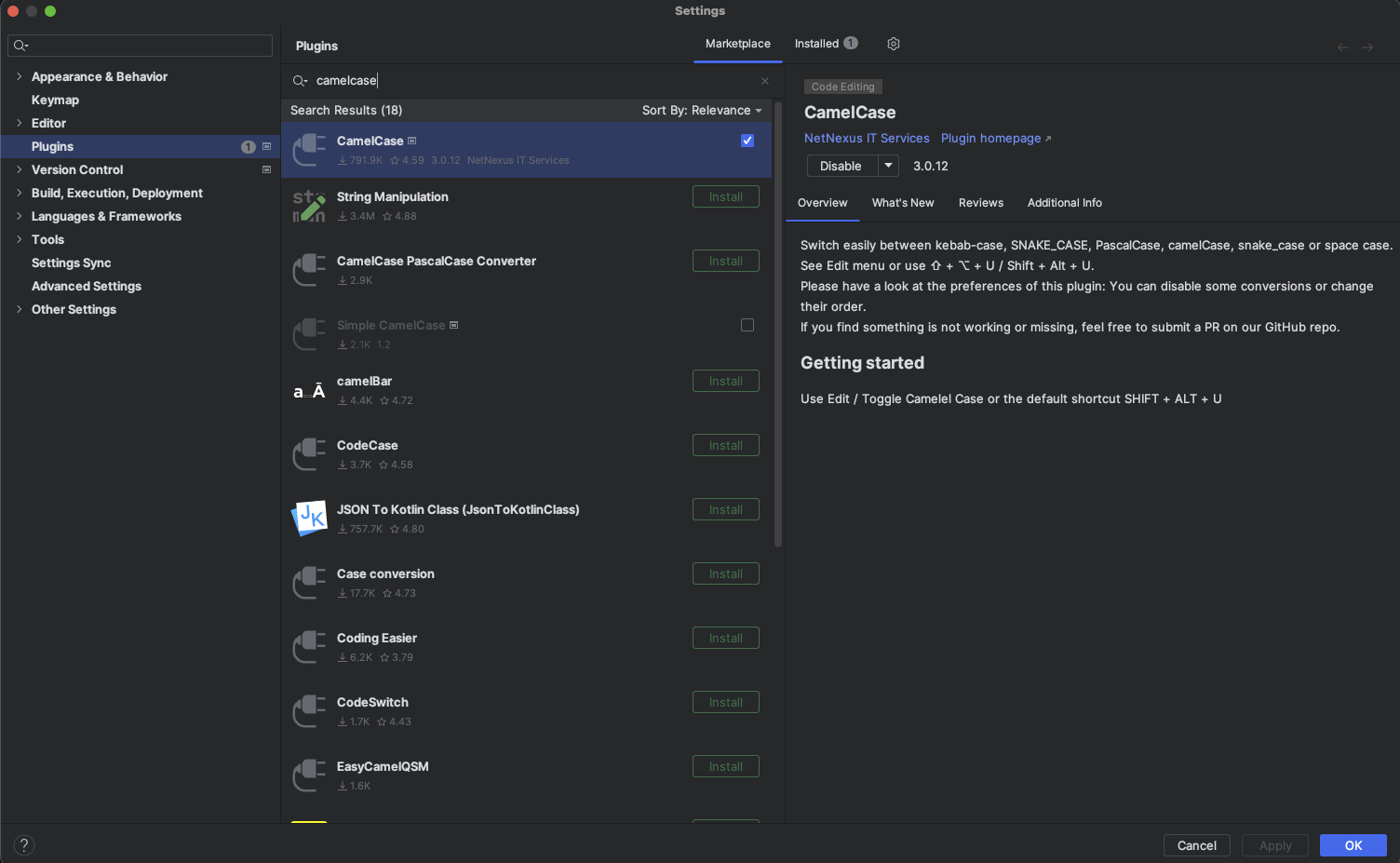
Task: Install the Coding Easier plugin
Action: pyautogui.click(x=726, y=638)
